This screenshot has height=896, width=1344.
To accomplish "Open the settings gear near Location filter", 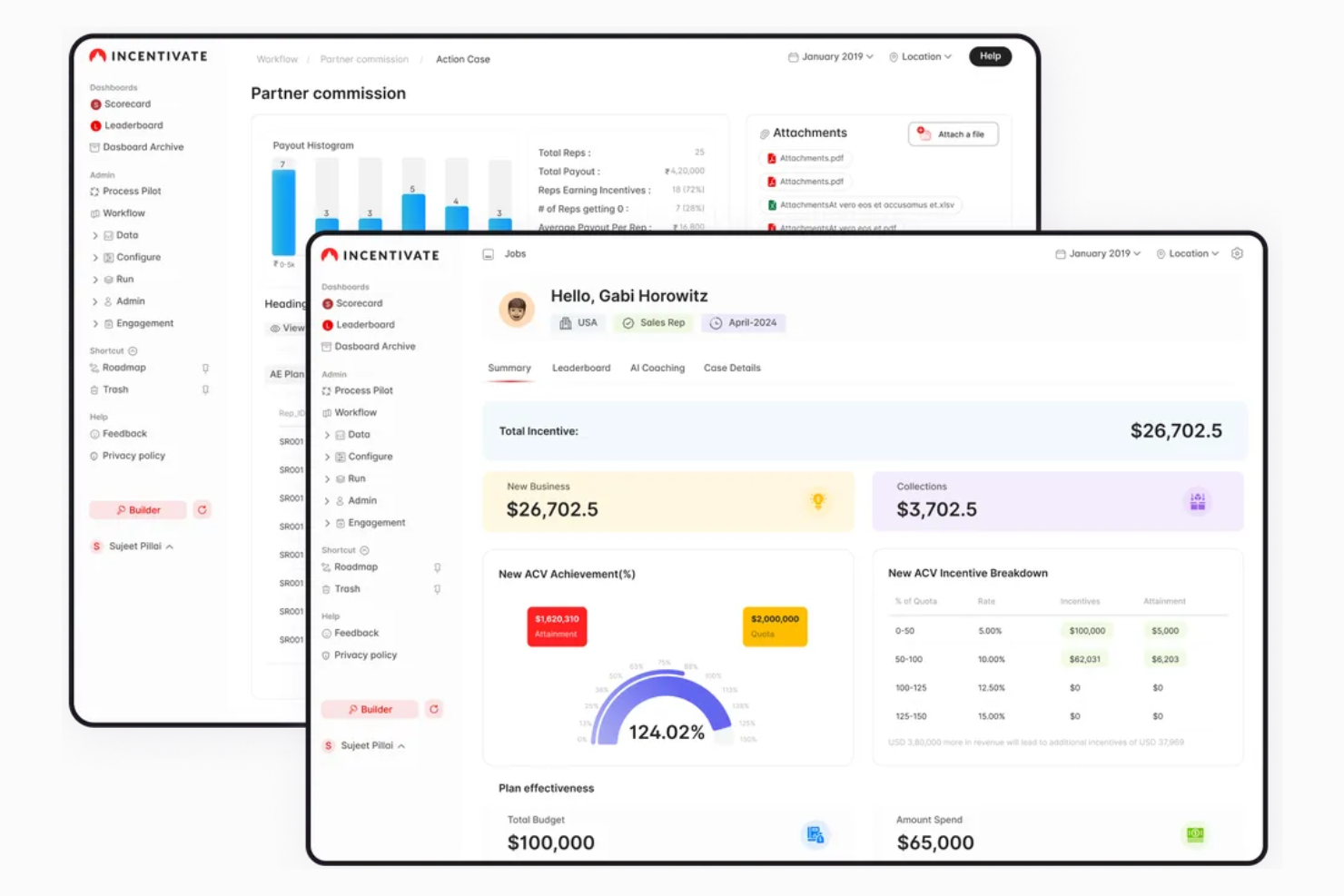I will [x=1237, y=253].
